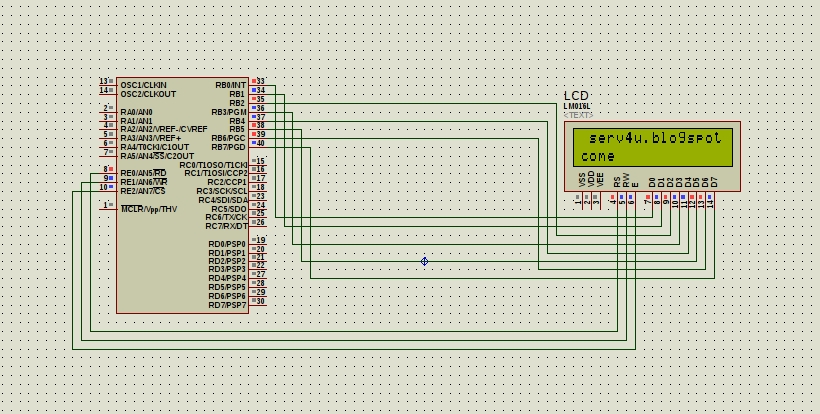820x414 pixels.
Task: Click the RD6/PSP6 pin label
Action: coord(227,296)
